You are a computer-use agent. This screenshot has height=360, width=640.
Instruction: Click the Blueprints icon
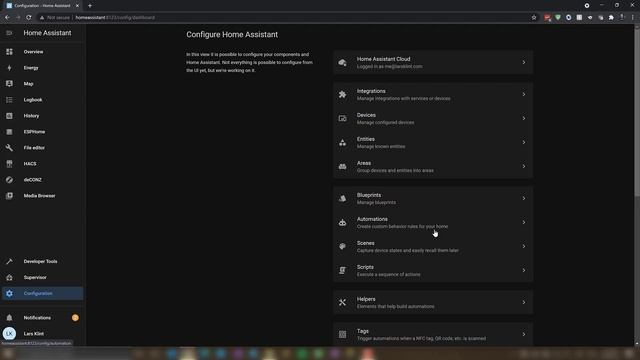pyautogui.click(x=342, y=198)
